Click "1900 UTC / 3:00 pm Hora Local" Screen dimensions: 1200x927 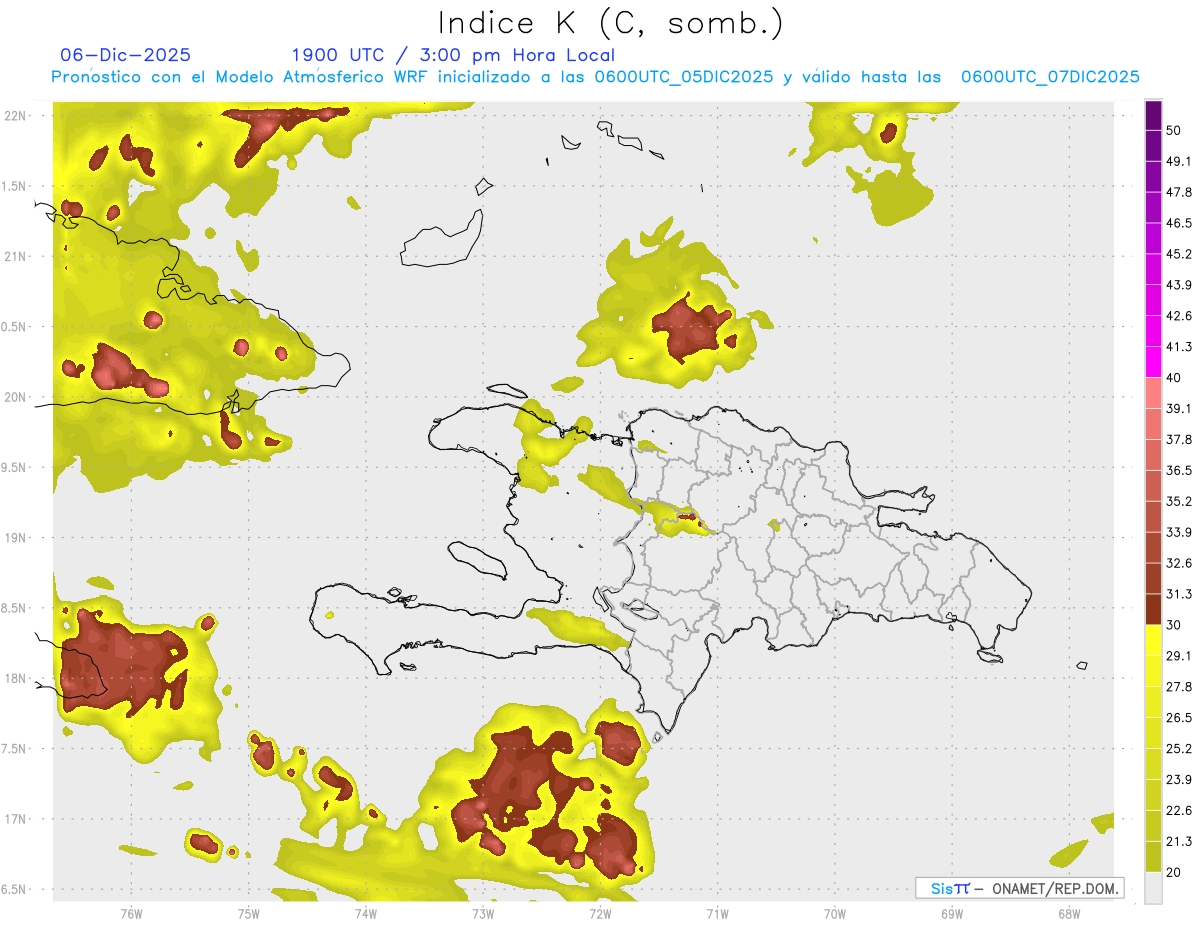(x=453, y=55)
